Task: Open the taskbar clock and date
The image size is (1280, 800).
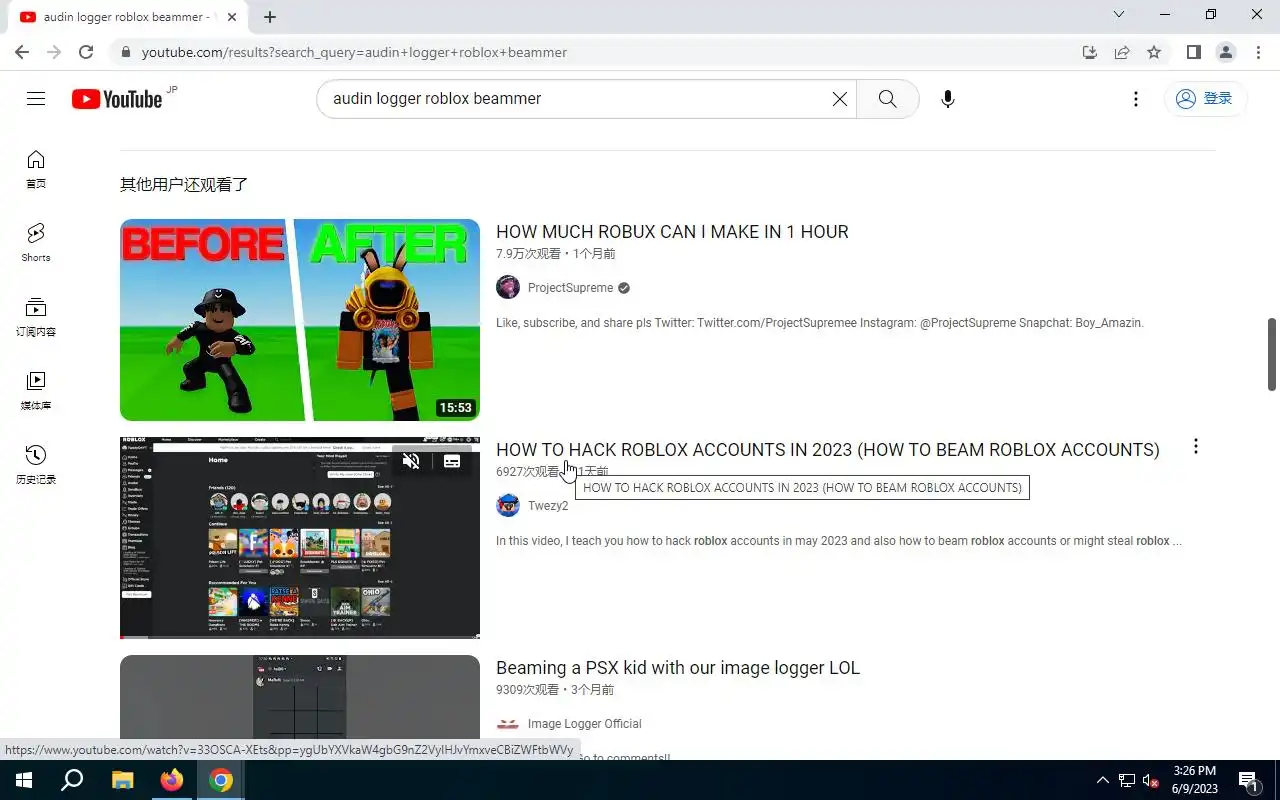Action: [x=1195, y=780]
